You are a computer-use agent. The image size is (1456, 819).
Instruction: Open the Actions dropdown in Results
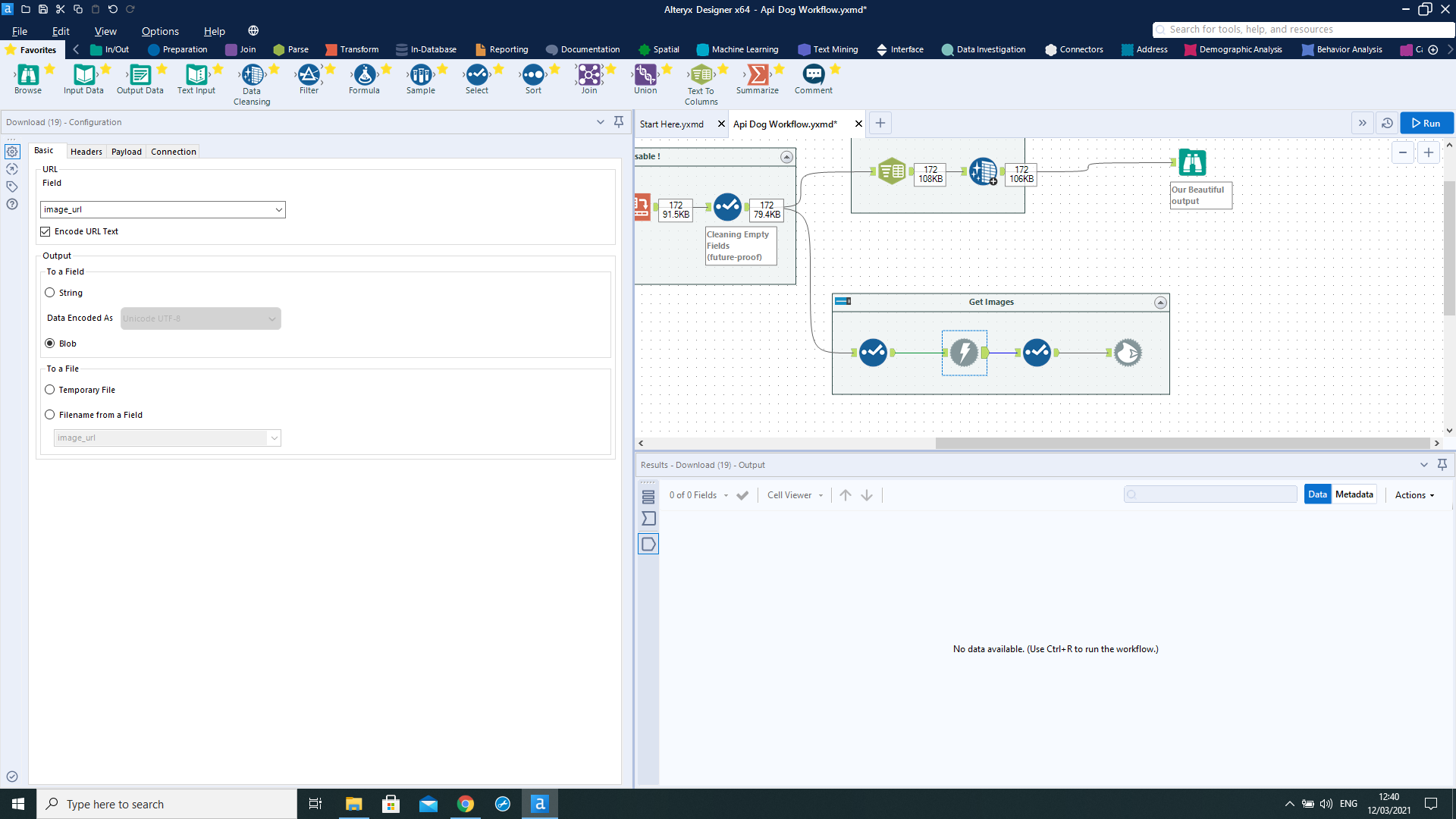1414,495
